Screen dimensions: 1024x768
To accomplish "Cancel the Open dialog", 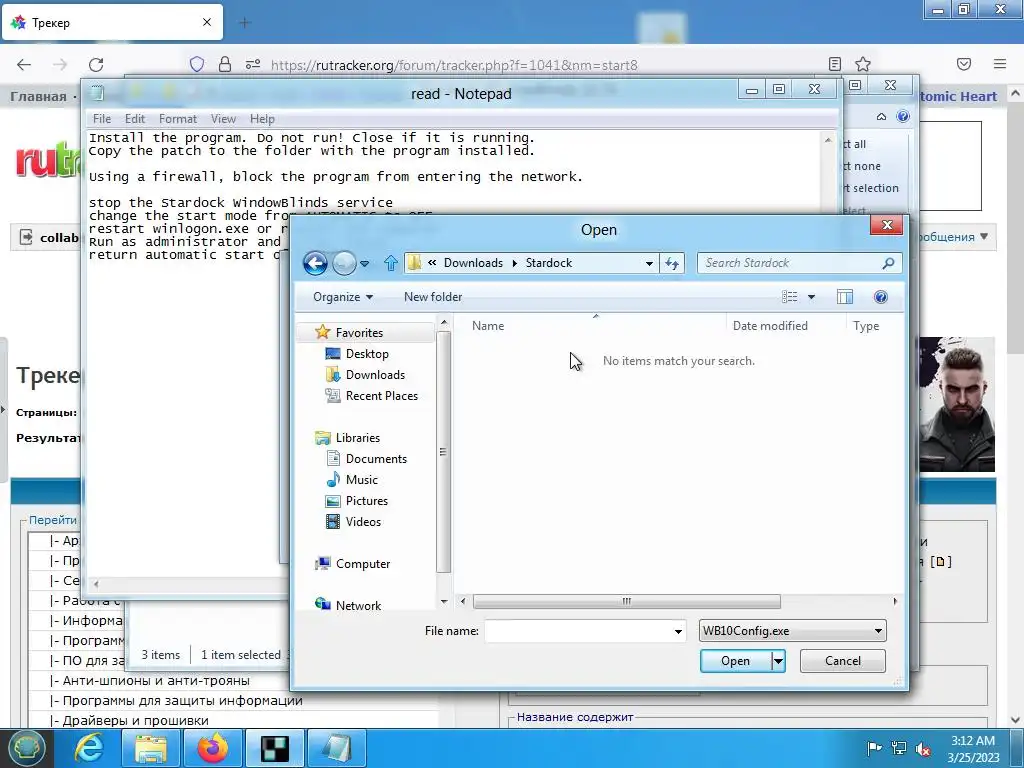I will (x=842, y=661).
